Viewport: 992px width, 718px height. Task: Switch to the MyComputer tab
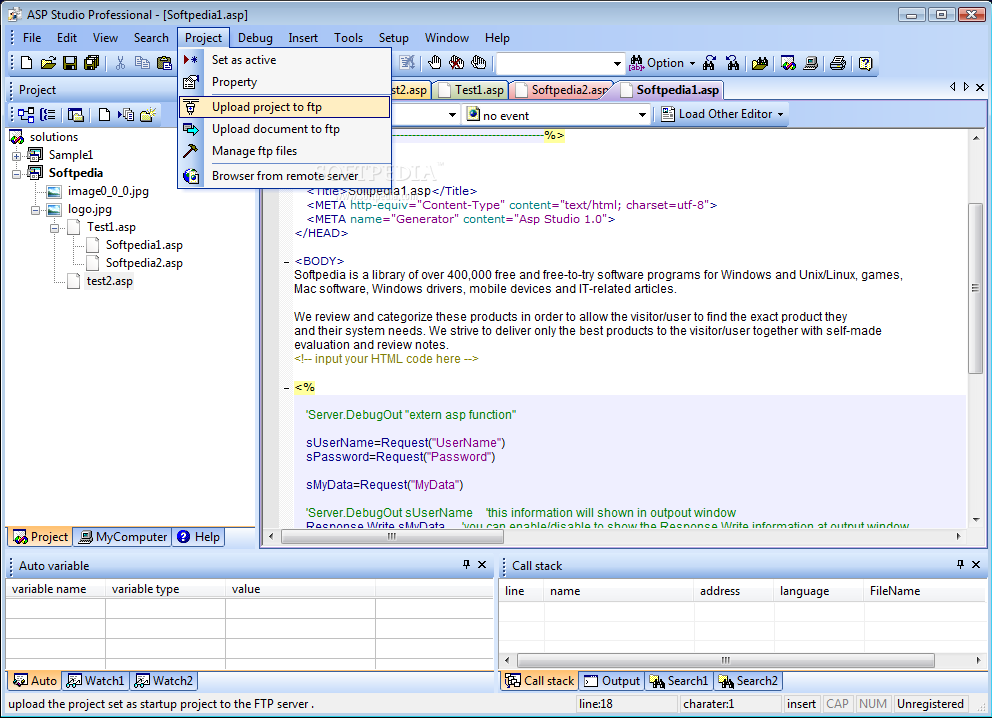click(x=123, y=537)
